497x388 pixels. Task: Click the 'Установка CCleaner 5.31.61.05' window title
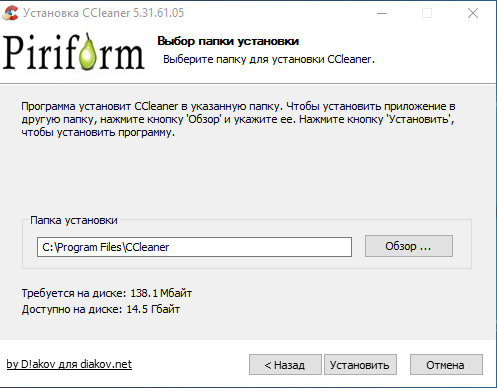point(103,13)
